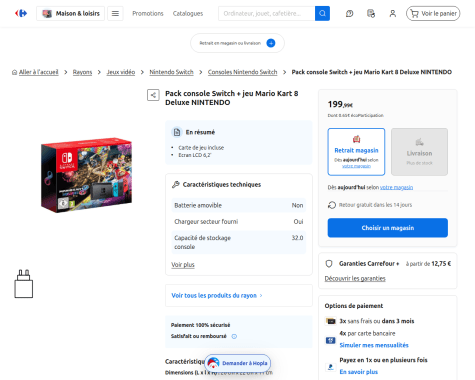475x380 pixels.
Task: Click the Carrefour logo
Action: 21,13
